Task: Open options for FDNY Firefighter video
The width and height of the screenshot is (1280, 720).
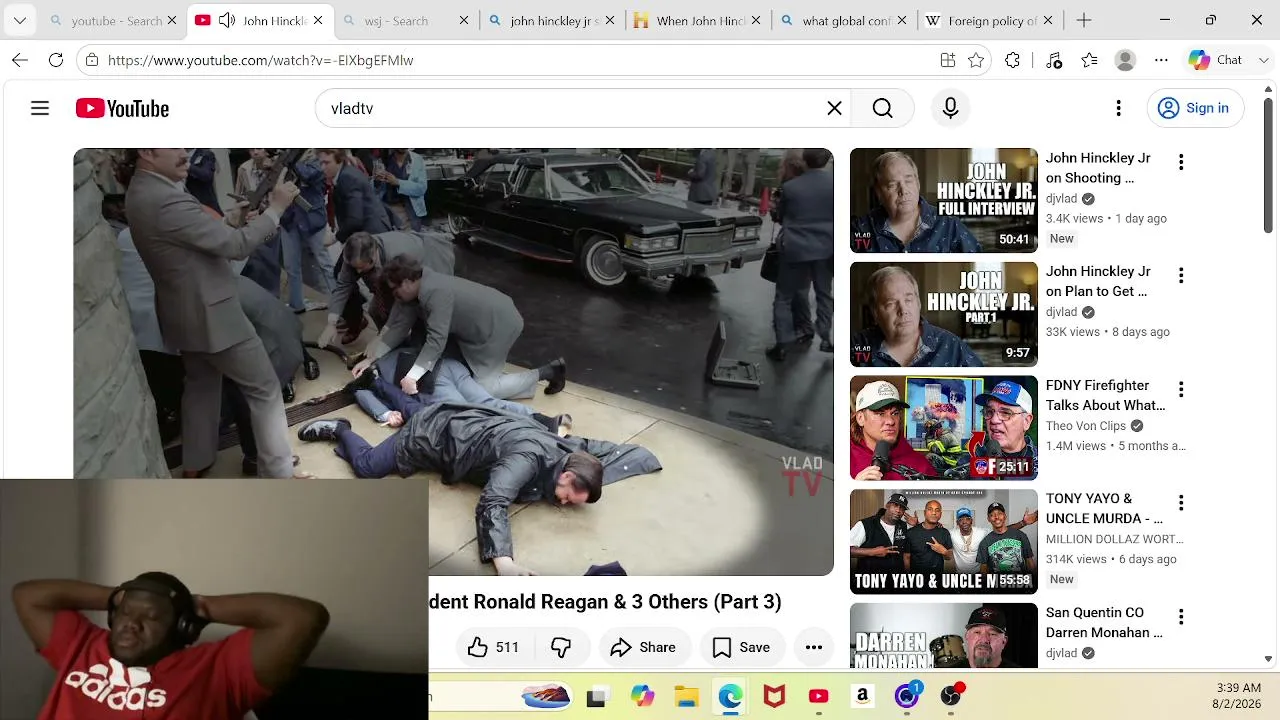Action: click(x=1181, y=389)
